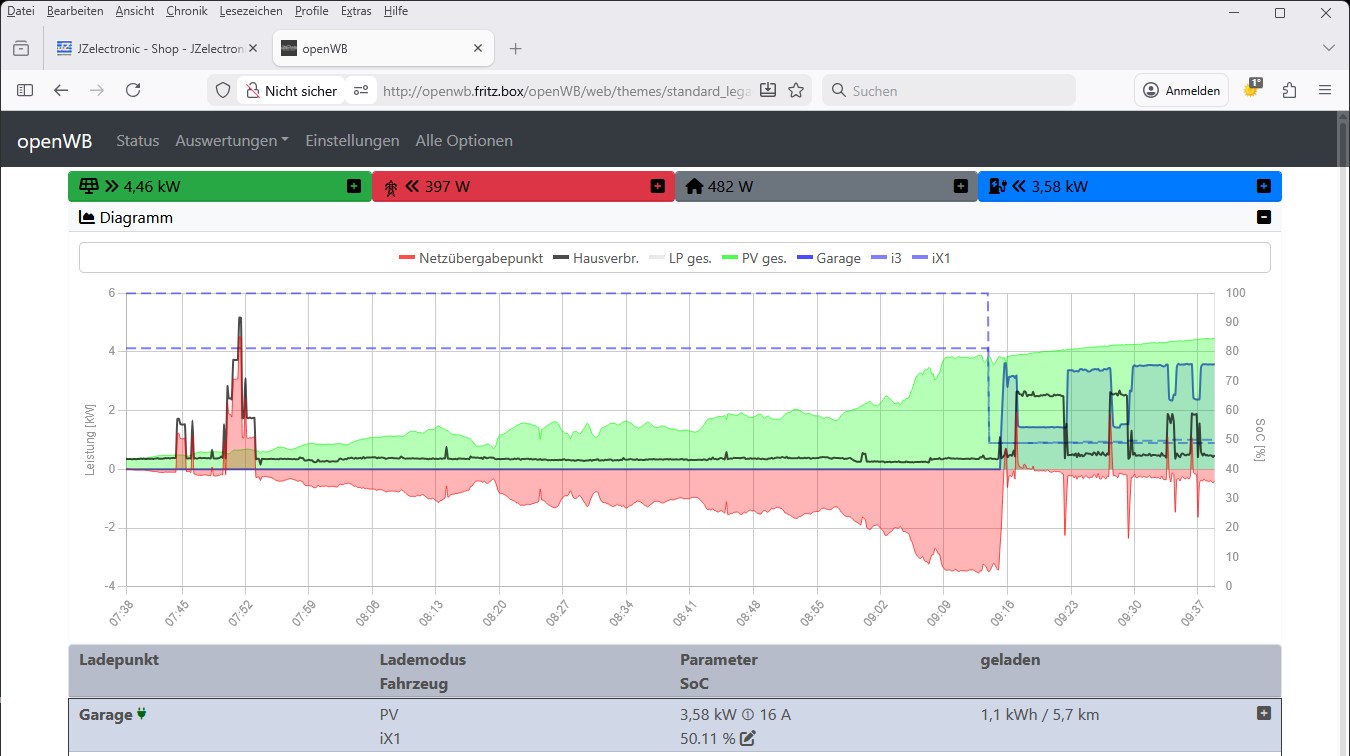Open the Firefox extensions puzzle icon
The height and width of the screenshot is (756, 1350).
tap(1289, 90)
